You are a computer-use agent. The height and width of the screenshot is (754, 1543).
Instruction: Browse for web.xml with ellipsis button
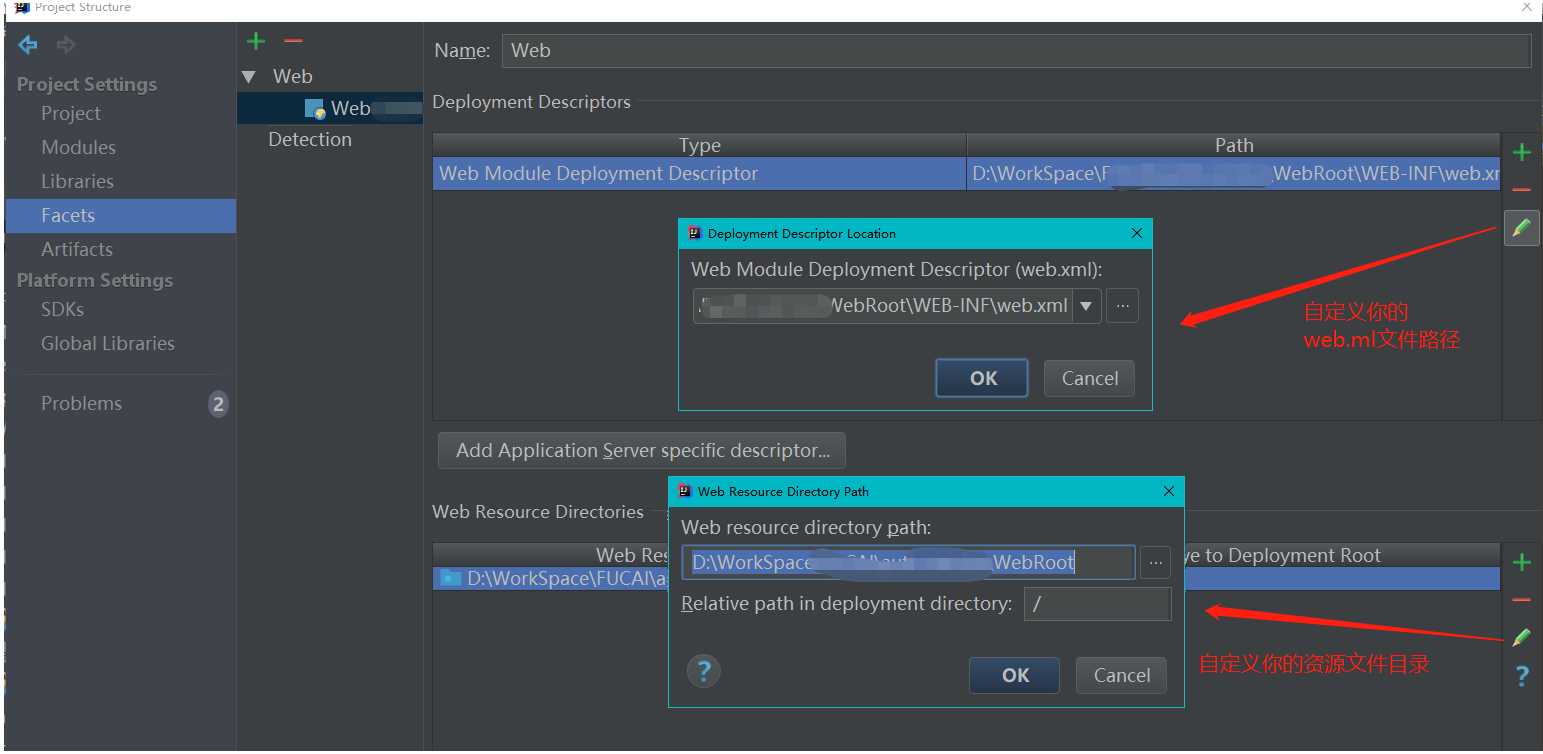tap(1122, 306)
